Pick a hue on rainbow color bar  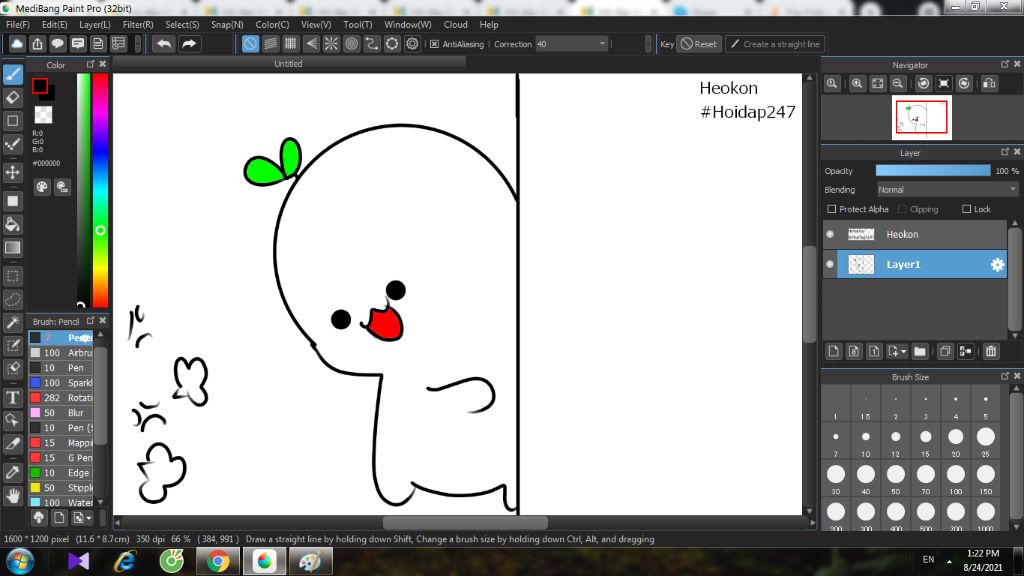(x=100, y=189)
